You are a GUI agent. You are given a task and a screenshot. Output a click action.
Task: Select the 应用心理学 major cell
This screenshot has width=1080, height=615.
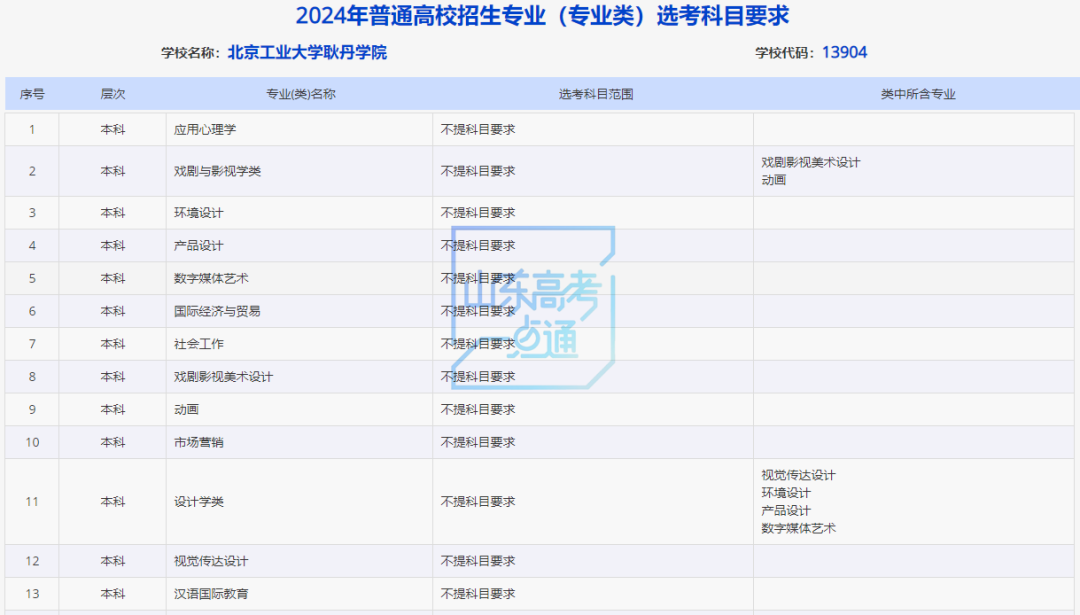[203, 129]
